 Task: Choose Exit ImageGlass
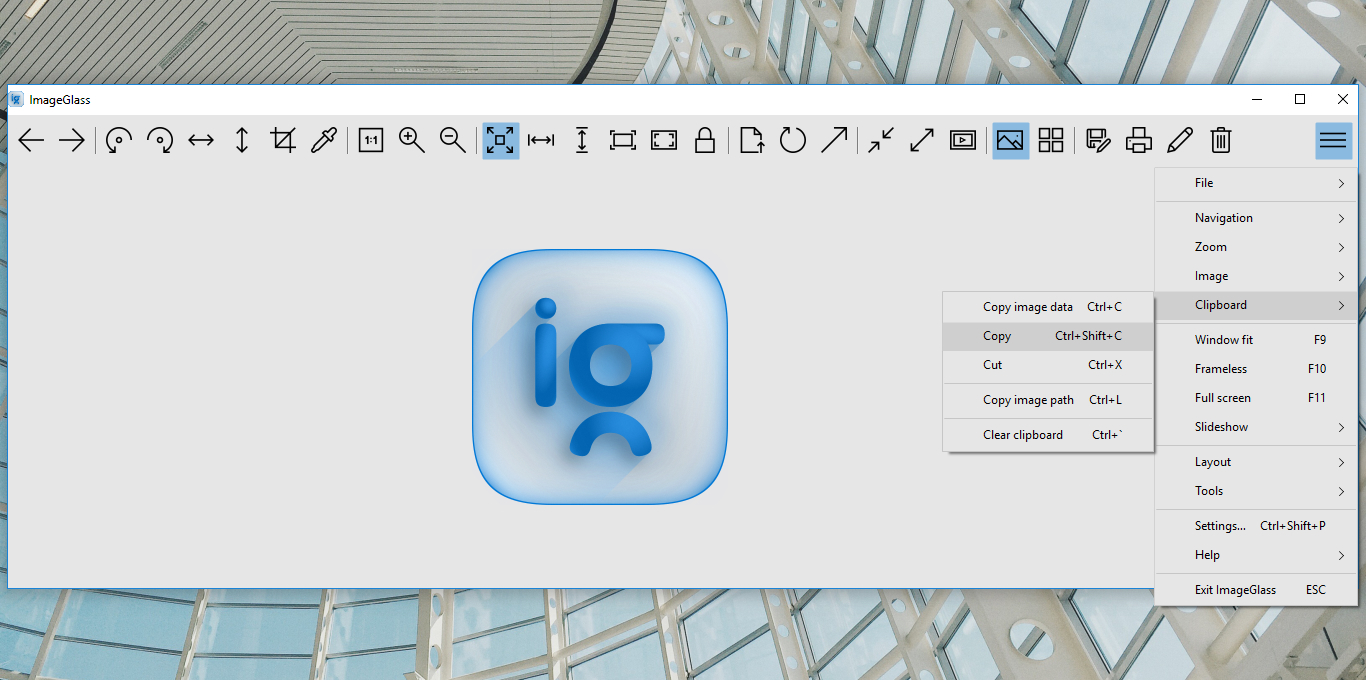click(1256, 590)
